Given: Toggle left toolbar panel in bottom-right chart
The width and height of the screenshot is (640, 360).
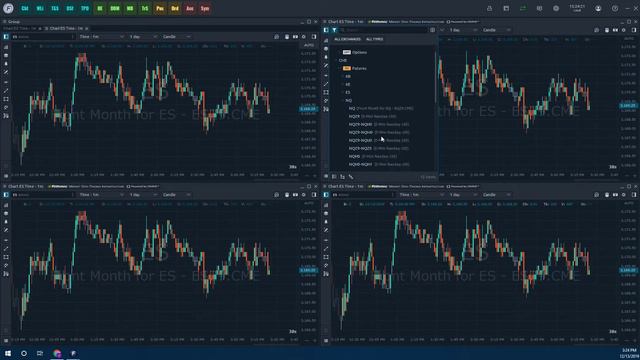Looking at the screenshot, I should pyautogui.click(x=326, y=195).
